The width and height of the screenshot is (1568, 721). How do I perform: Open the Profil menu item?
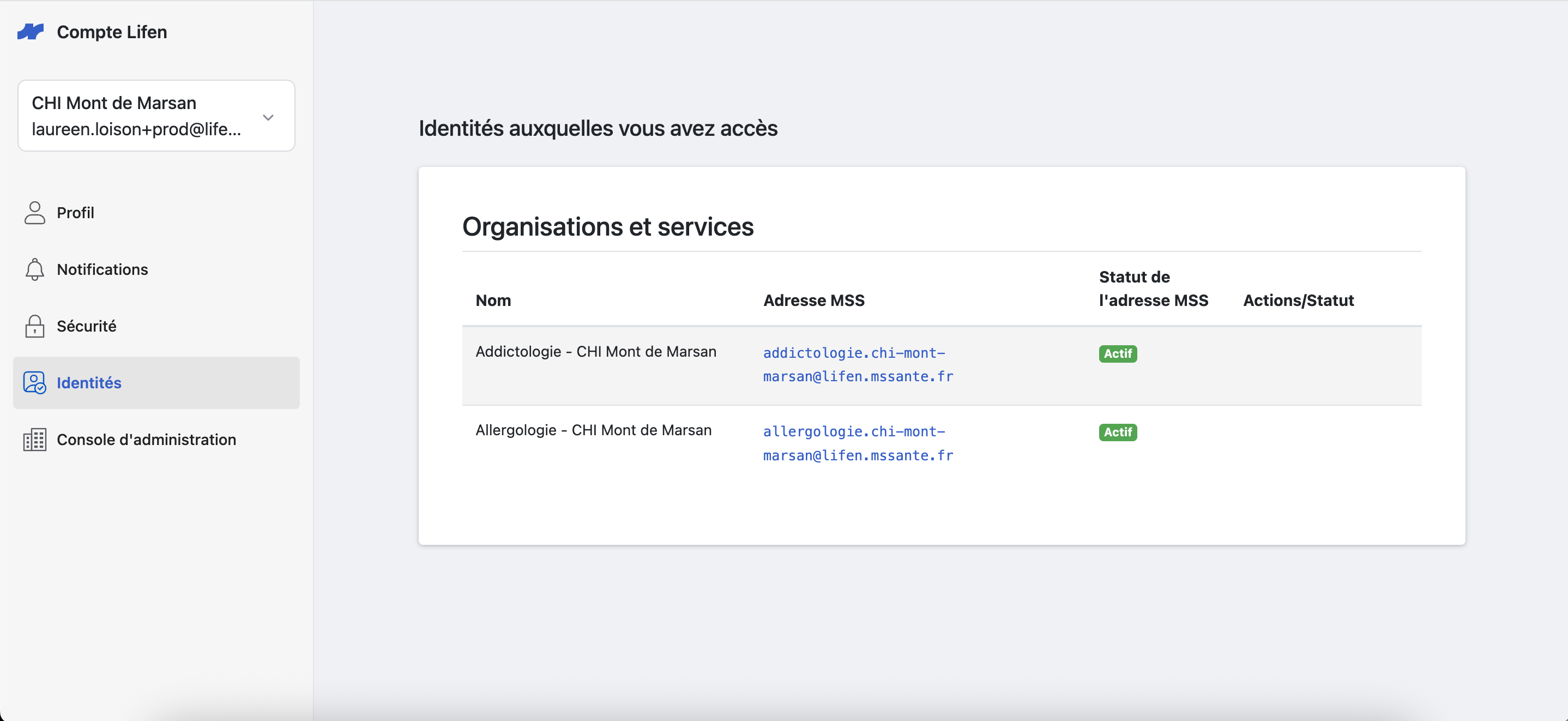pos(156,213)
